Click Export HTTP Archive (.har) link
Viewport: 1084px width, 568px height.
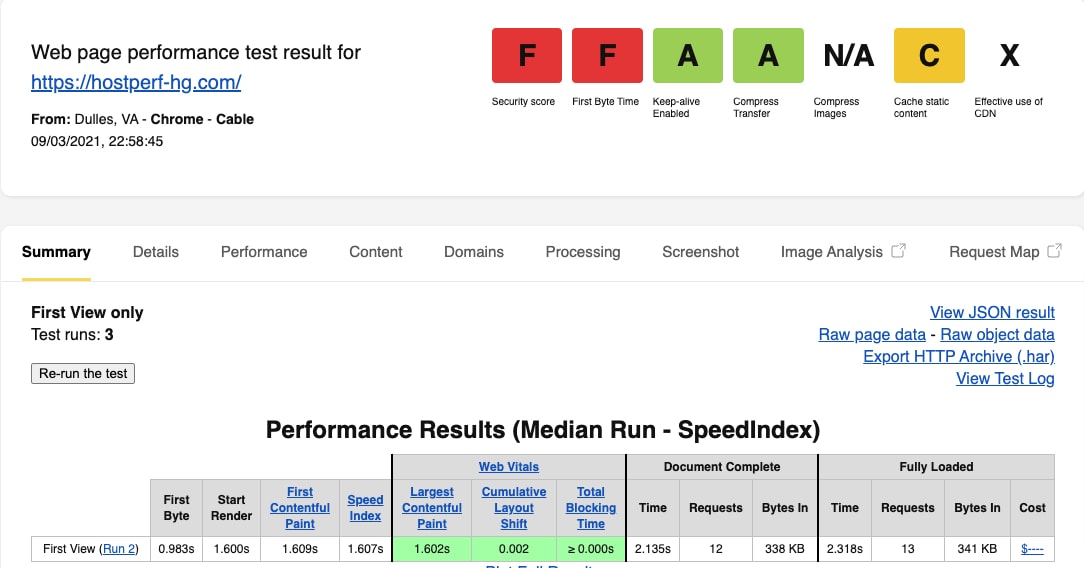pyautogui.click(x=959, y=357)
